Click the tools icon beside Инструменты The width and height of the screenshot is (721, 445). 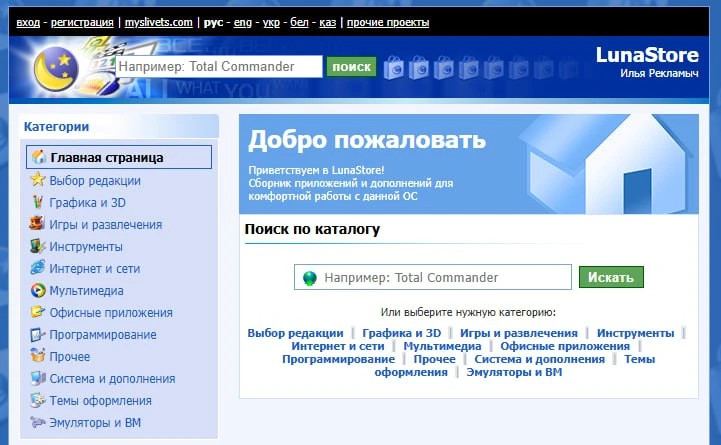coord(37,246)
